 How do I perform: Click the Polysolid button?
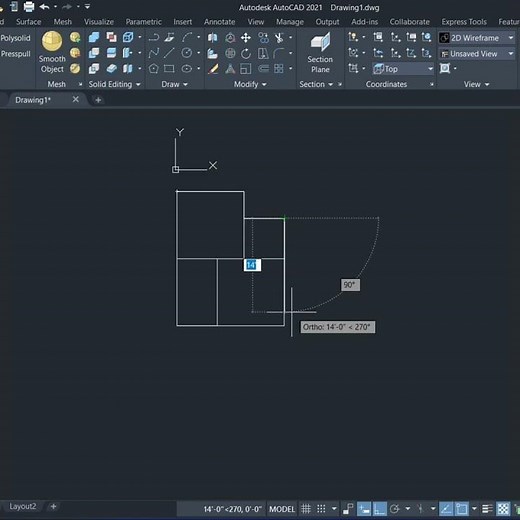pyautogui.click(x=15, y=38)
